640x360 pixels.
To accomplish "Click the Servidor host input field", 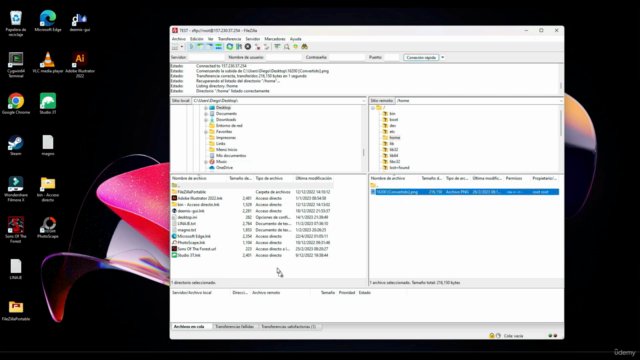I will coord(206,58).
